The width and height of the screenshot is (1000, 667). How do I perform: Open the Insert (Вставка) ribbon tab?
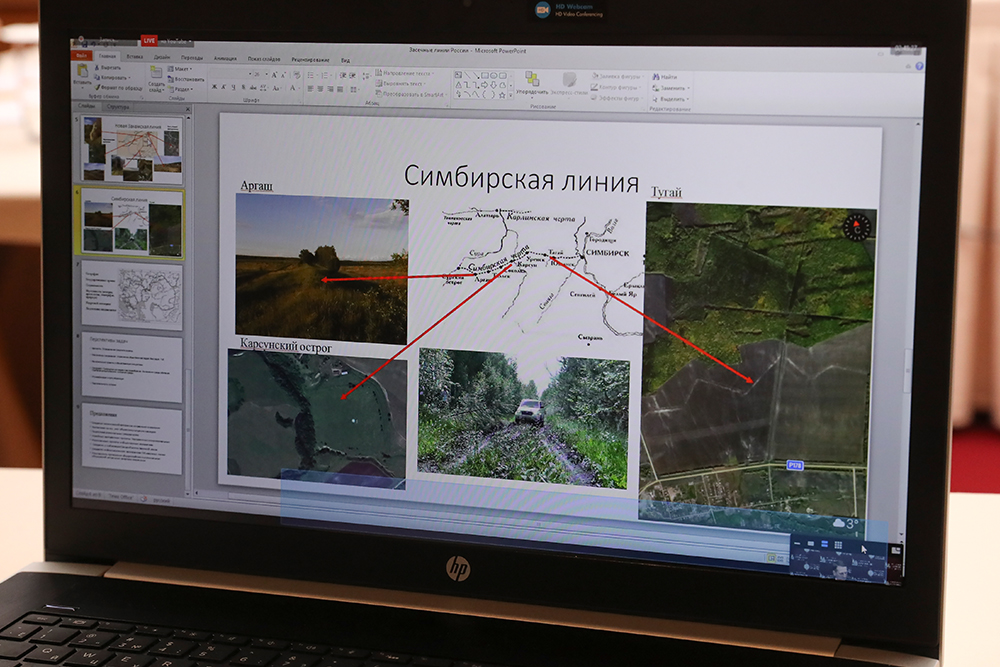pyautogui.click(x=135, y=57)
